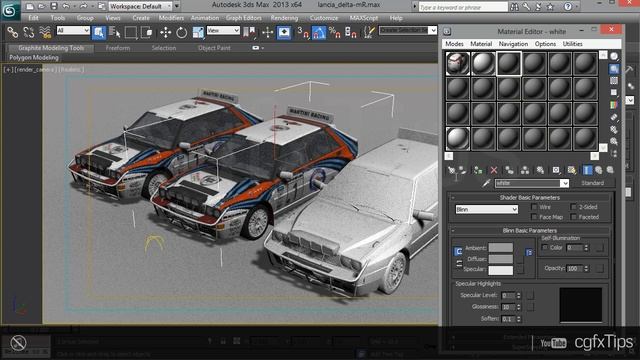Open the 3ds Max application menu logo

[9, 10]
